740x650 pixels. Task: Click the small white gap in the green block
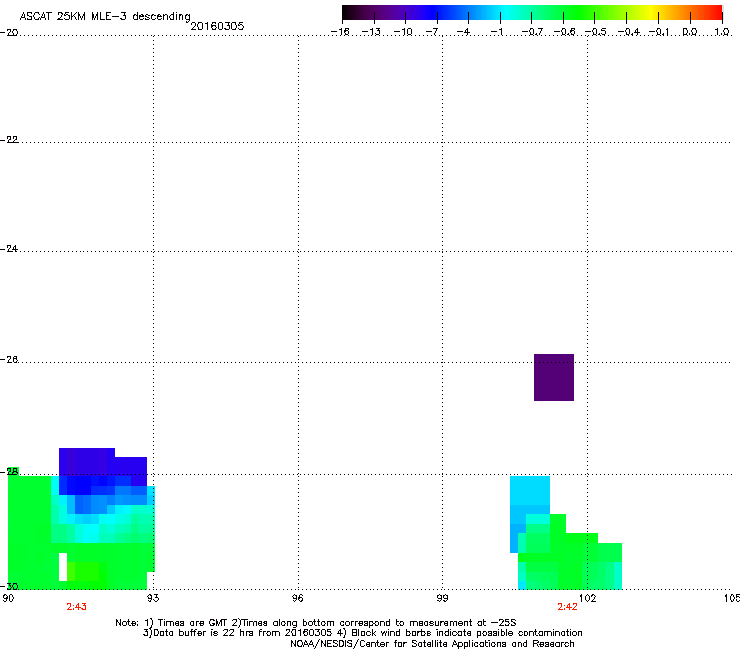(x=63, y=566)
